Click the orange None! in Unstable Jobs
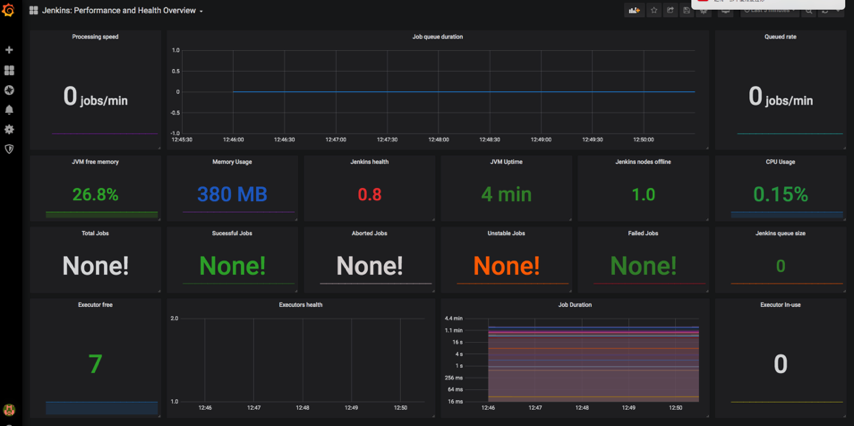This screenshot has height=426, width=854. (506, 266)
